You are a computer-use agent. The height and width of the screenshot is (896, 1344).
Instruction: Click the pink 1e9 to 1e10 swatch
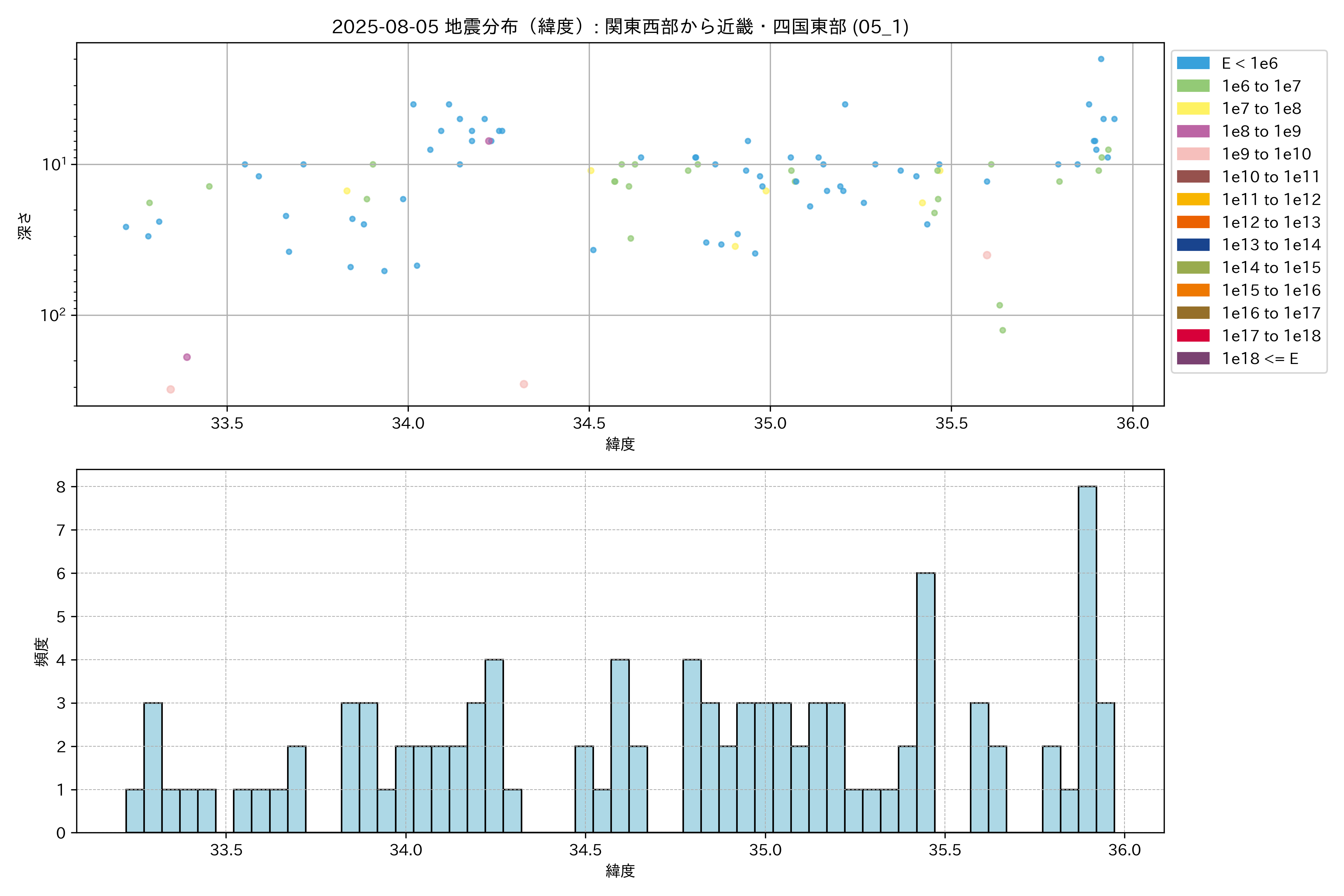click(x=1192, y=154)
